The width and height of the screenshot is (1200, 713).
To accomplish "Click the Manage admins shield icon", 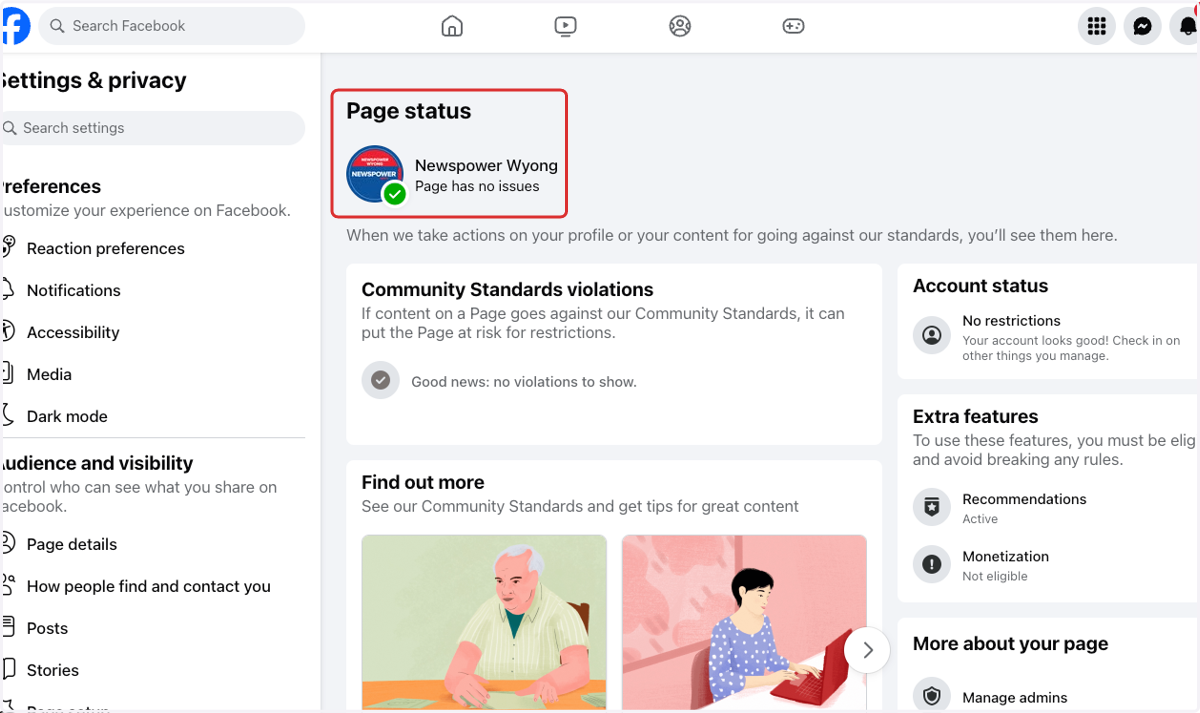I will coord(932,696).
